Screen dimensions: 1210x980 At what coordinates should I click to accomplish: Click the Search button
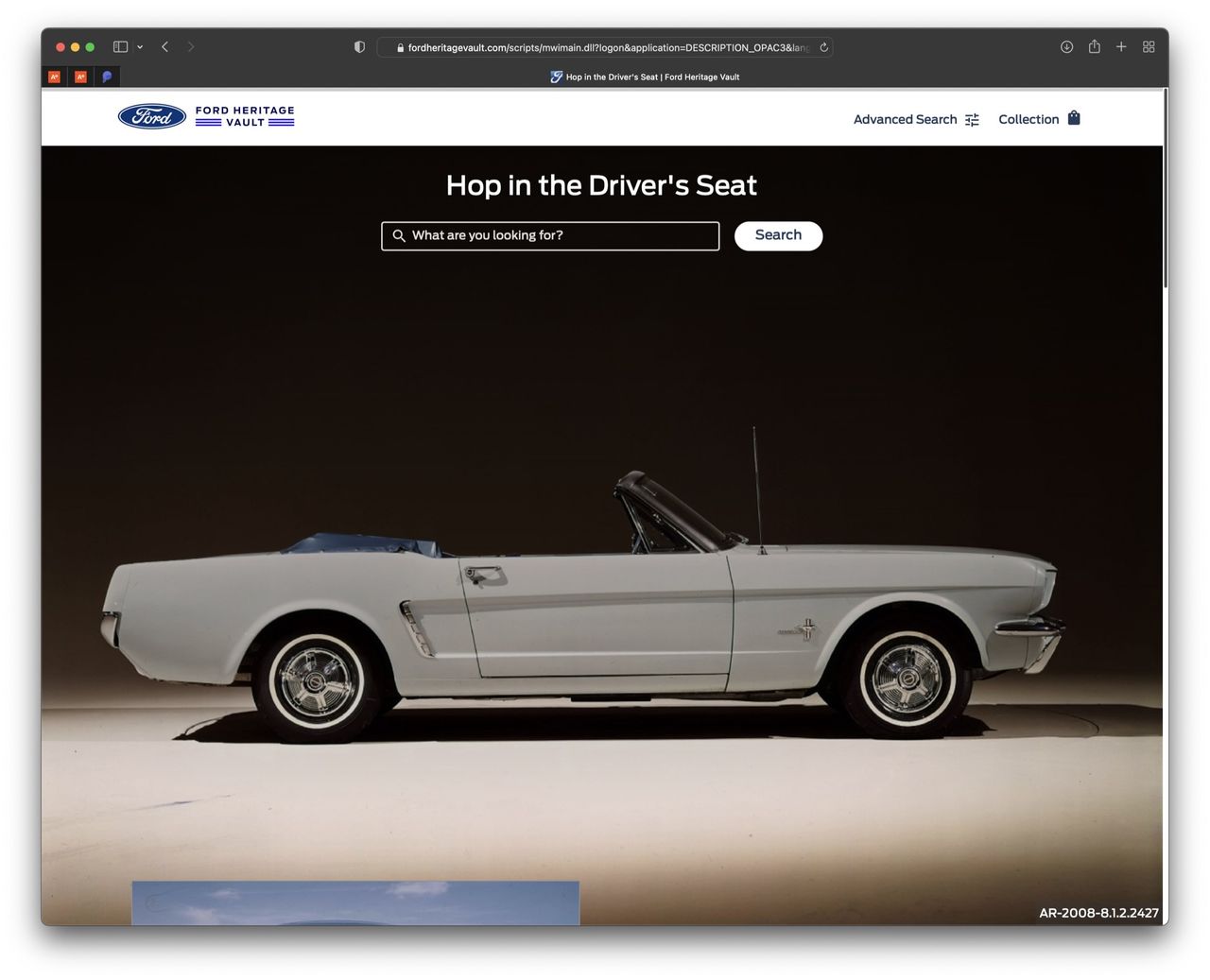point(778,235)
